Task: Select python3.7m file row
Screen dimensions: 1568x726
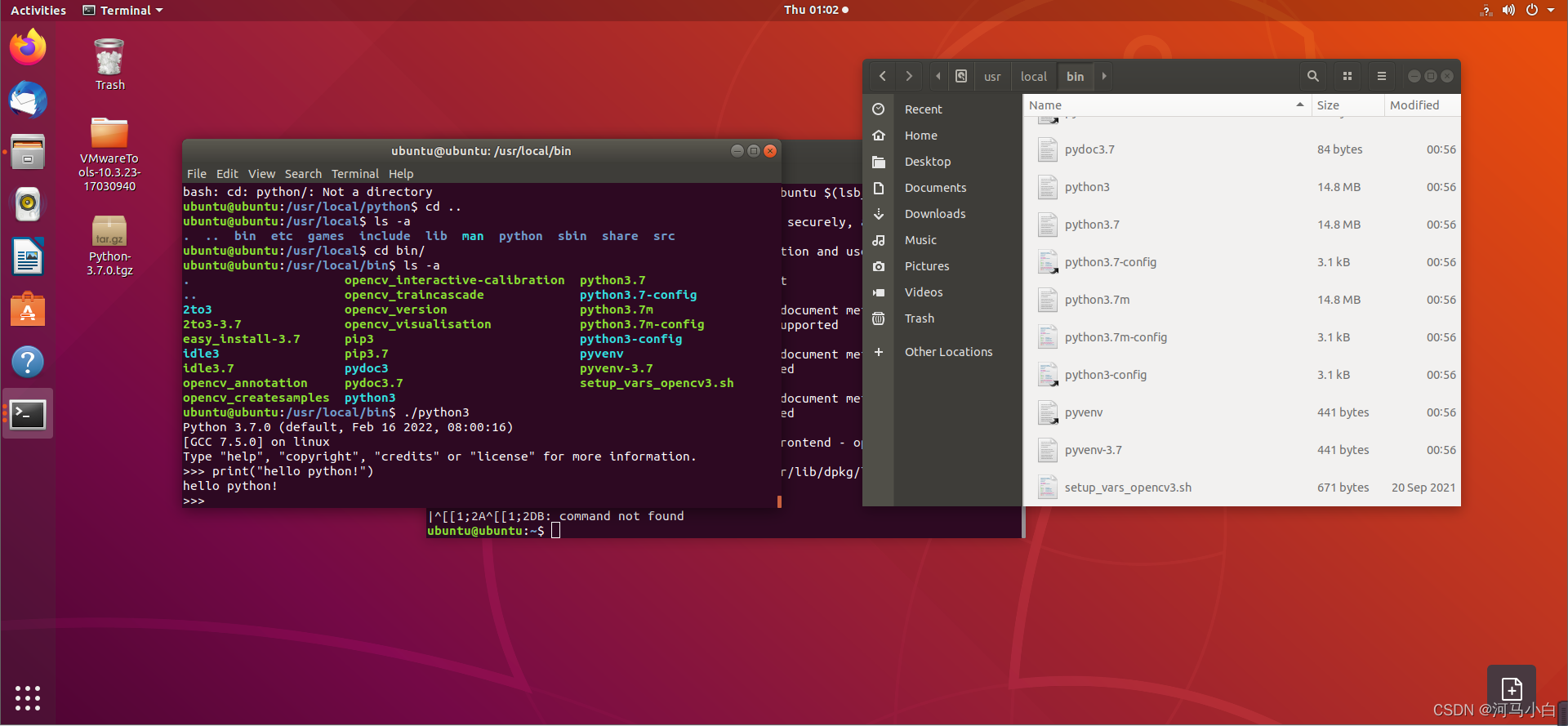Action: click(x=1242, y=300)
